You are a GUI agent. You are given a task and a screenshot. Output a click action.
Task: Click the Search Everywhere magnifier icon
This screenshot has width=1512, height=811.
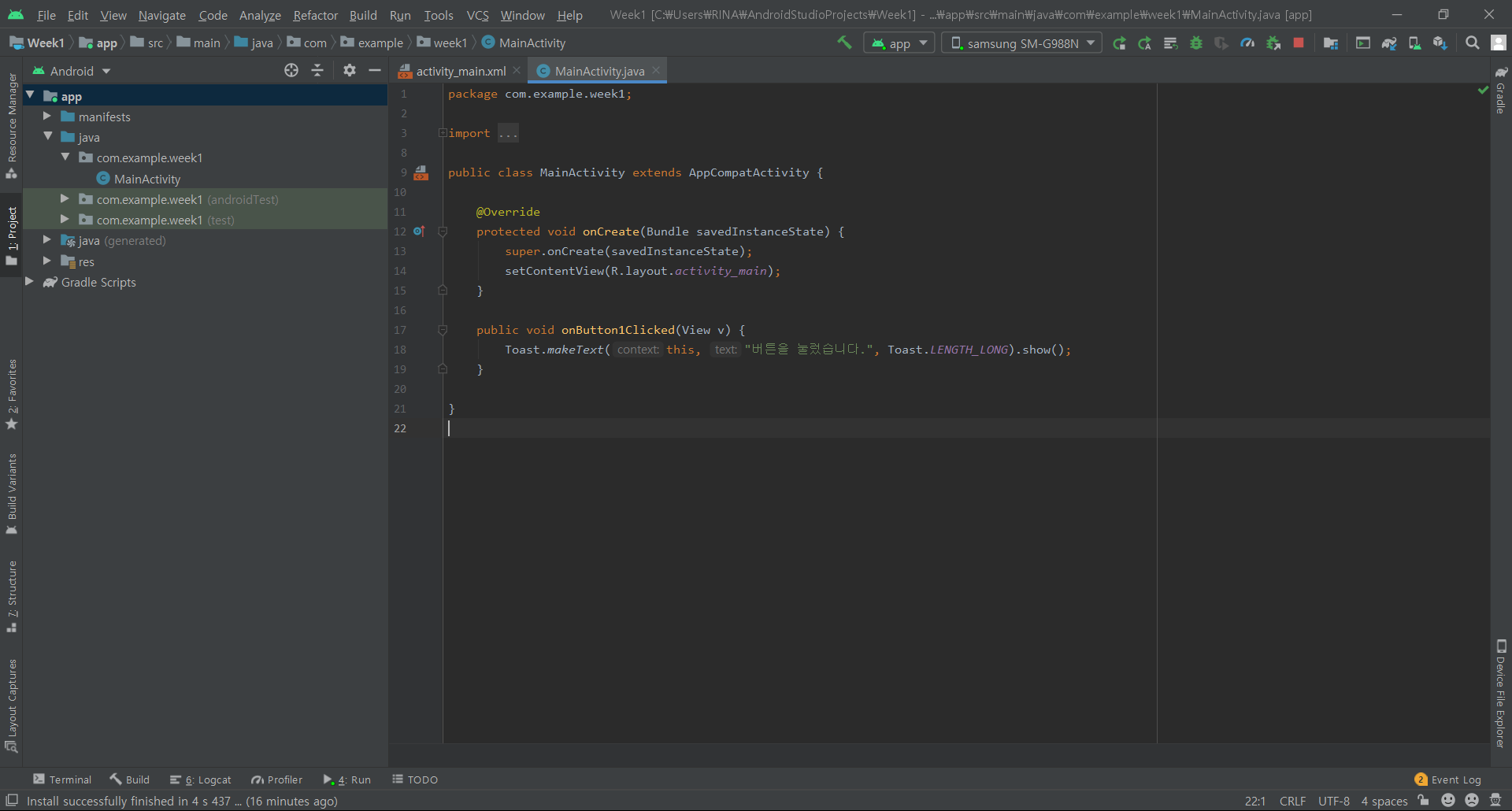tap(1472, 43)
